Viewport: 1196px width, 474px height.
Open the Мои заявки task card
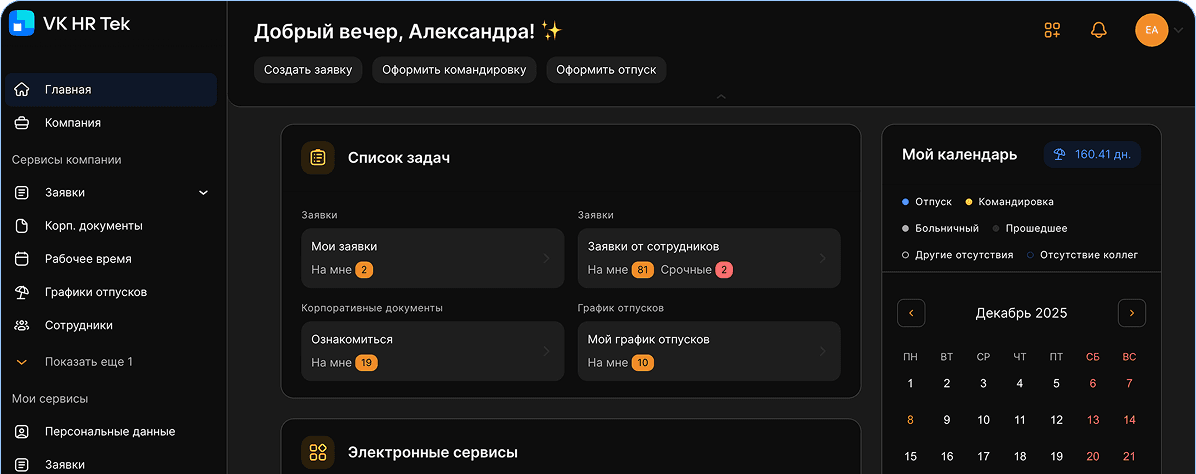[432, 258]
